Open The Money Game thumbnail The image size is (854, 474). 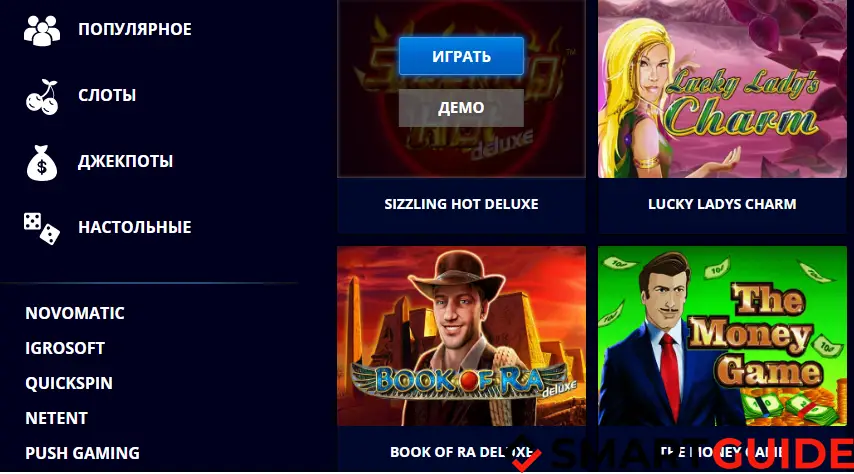(722, 336)
